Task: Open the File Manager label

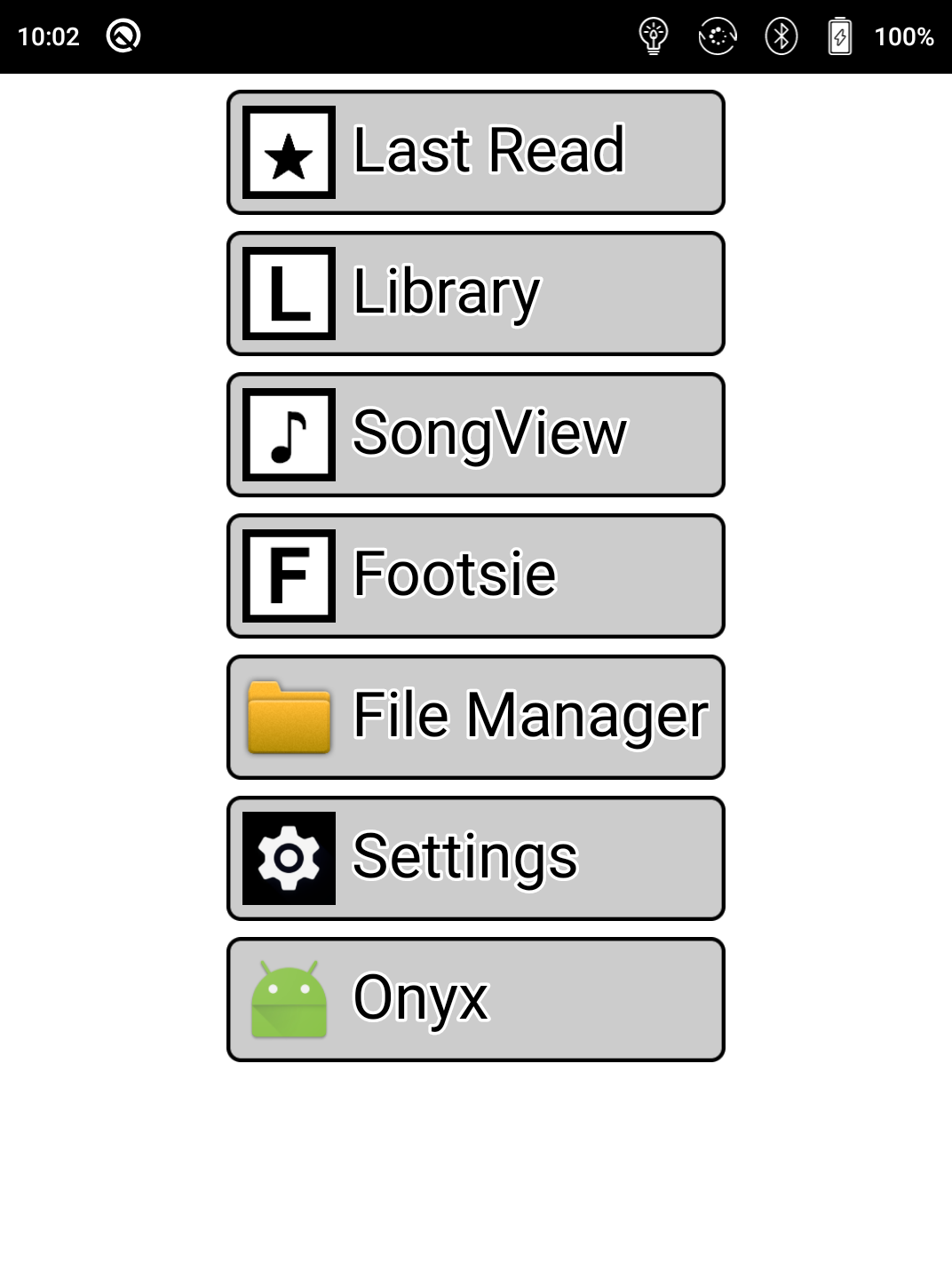Action: (x=530, y=715)
